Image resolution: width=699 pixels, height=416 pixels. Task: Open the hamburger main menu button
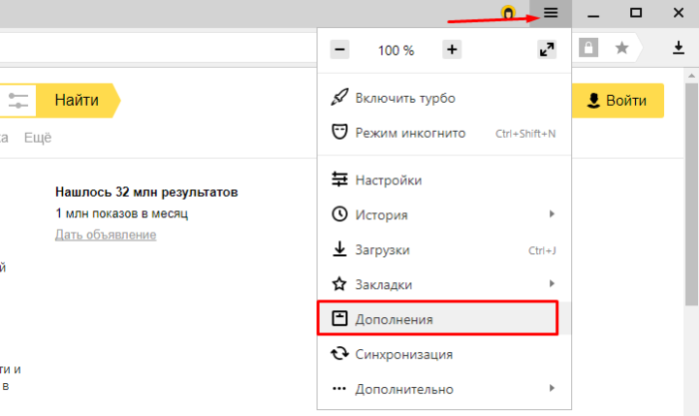pos(551,13)
